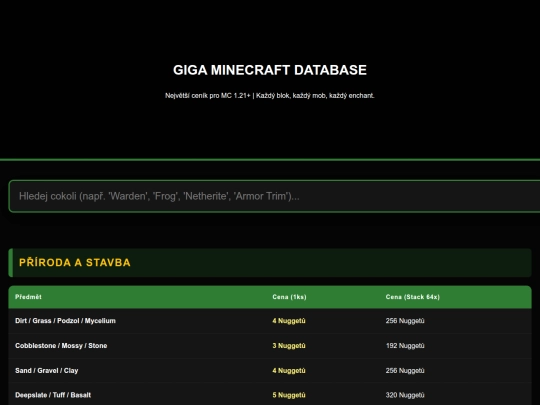This screenshot has height=405, width=540.
Task: Click the title 'GIGA MINECRAFT DATABASE'
Action: point(270,70)
